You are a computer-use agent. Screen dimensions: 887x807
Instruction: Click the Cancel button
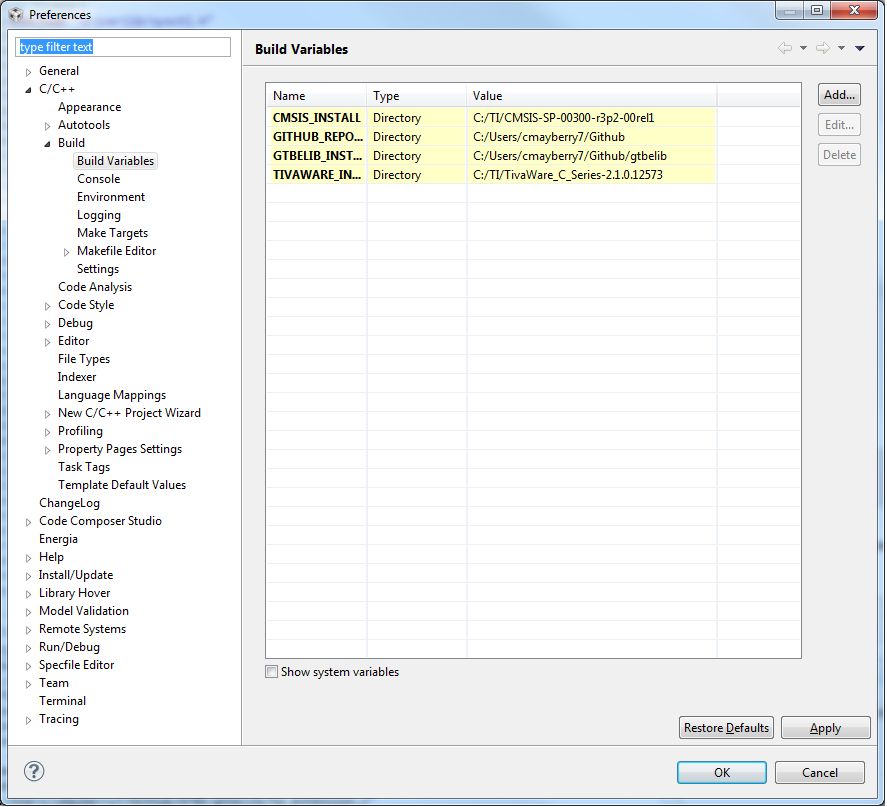[x=819, y=773]
